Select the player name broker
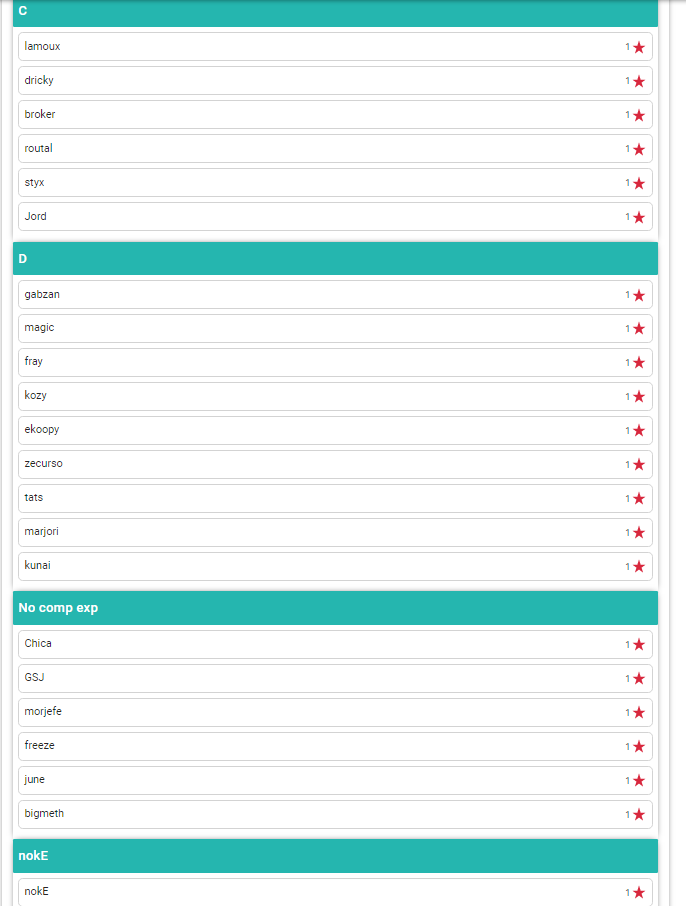Screen dimensions: 686x906 40,114
